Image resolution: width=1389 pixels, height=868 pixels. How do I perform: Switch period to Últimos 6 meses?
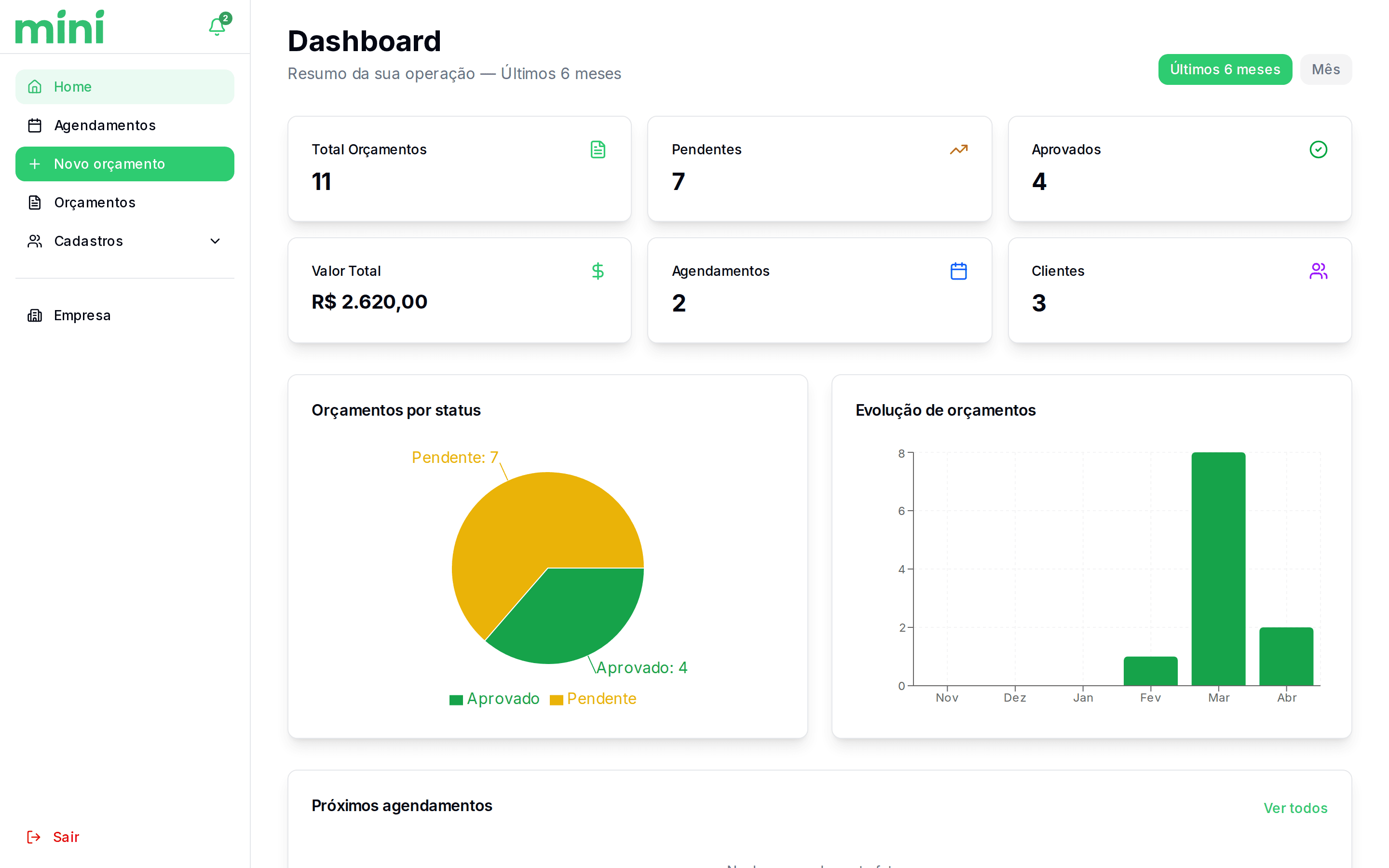1224,69
